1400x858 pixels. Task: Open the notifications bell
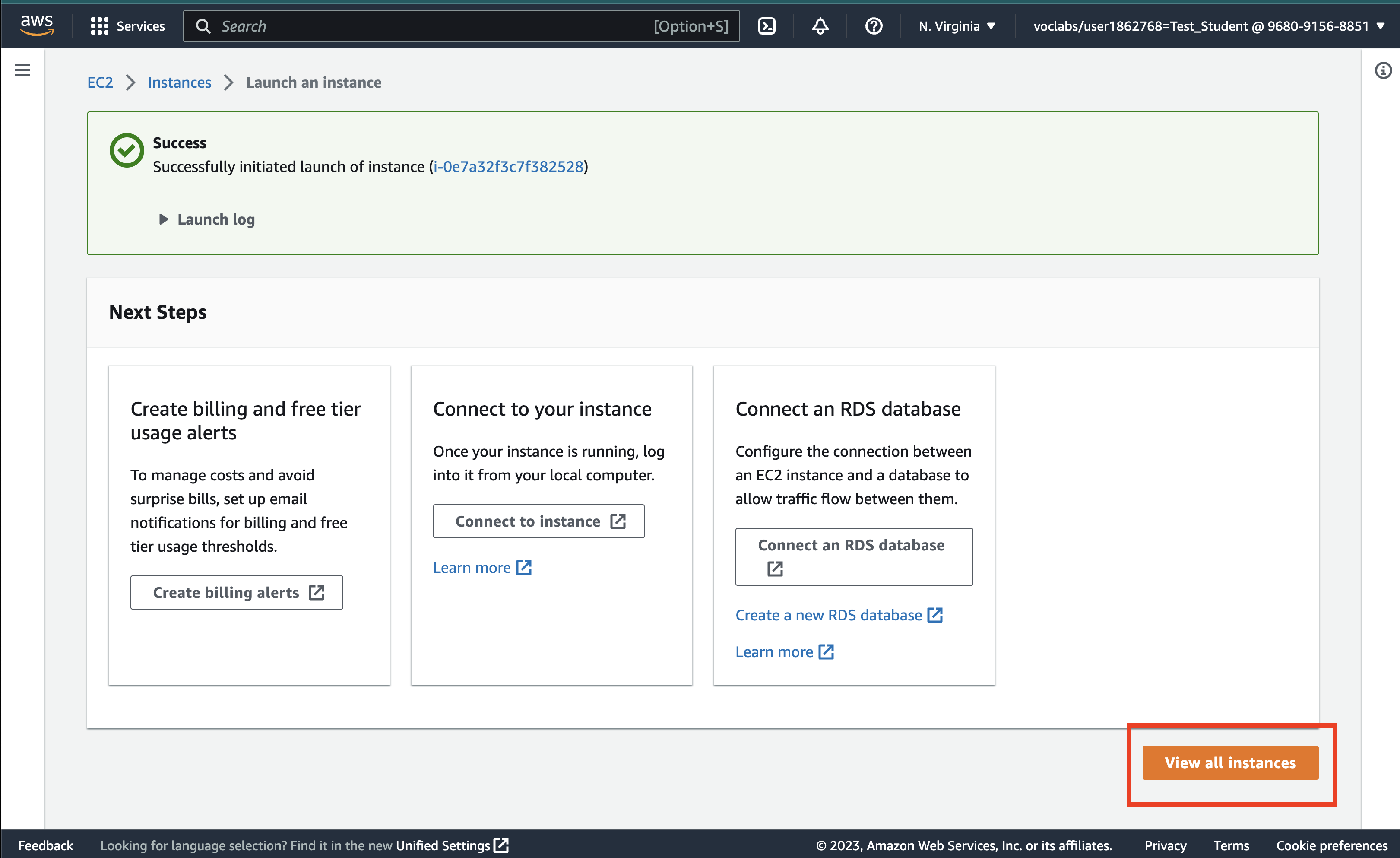pos(820,26)
